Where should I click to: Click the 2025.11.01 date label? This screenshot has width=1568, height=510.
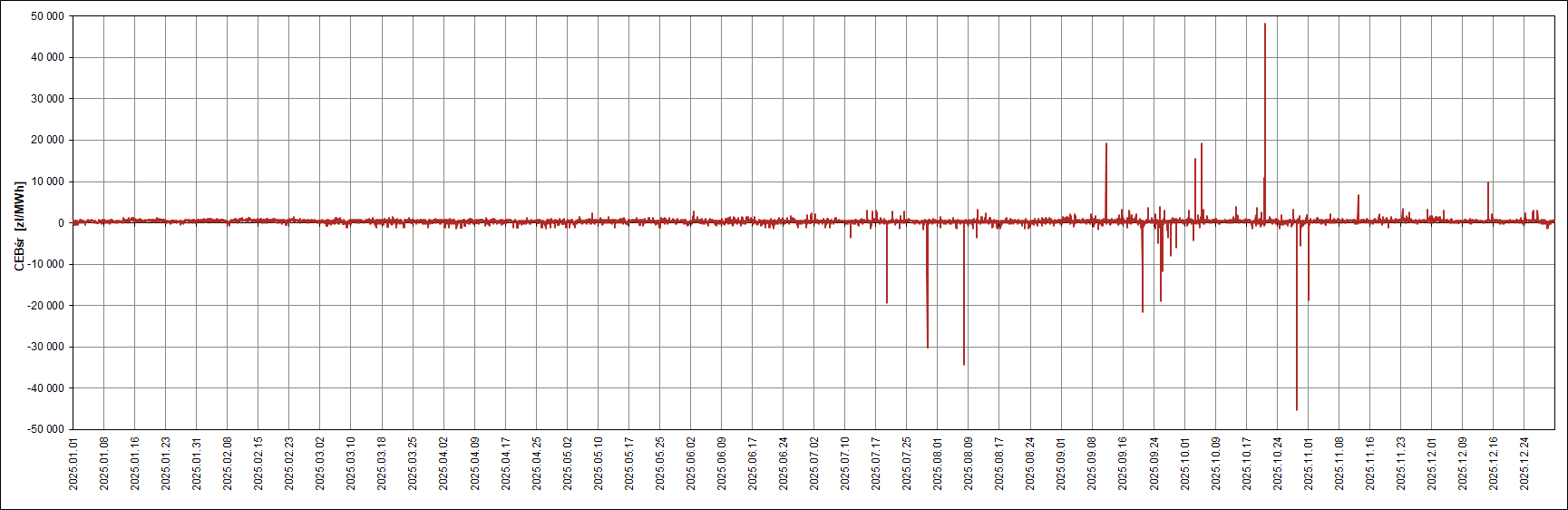point(1309,463)
